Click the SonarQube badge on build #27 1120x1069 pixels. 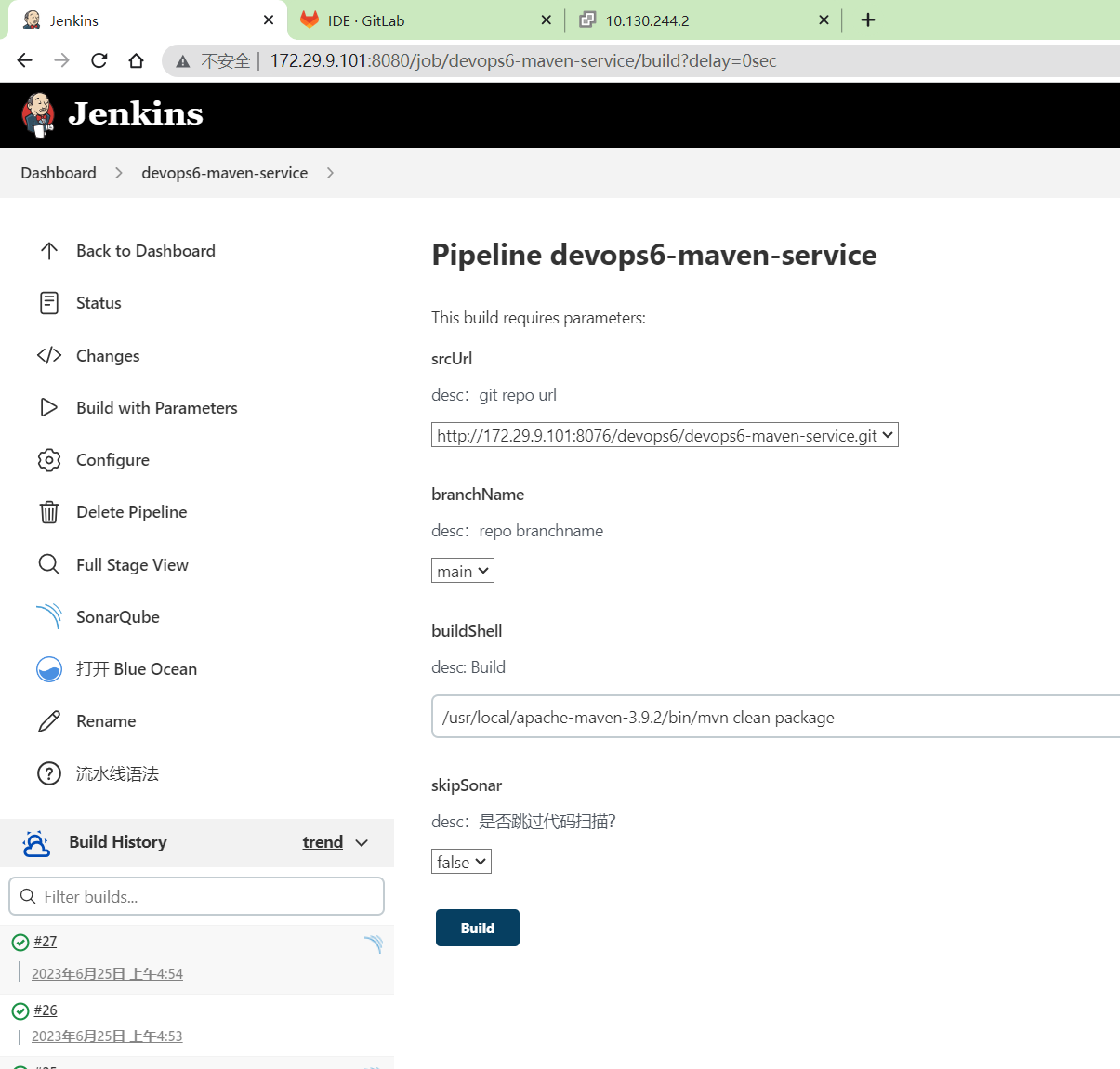click(x=374, y=944)
